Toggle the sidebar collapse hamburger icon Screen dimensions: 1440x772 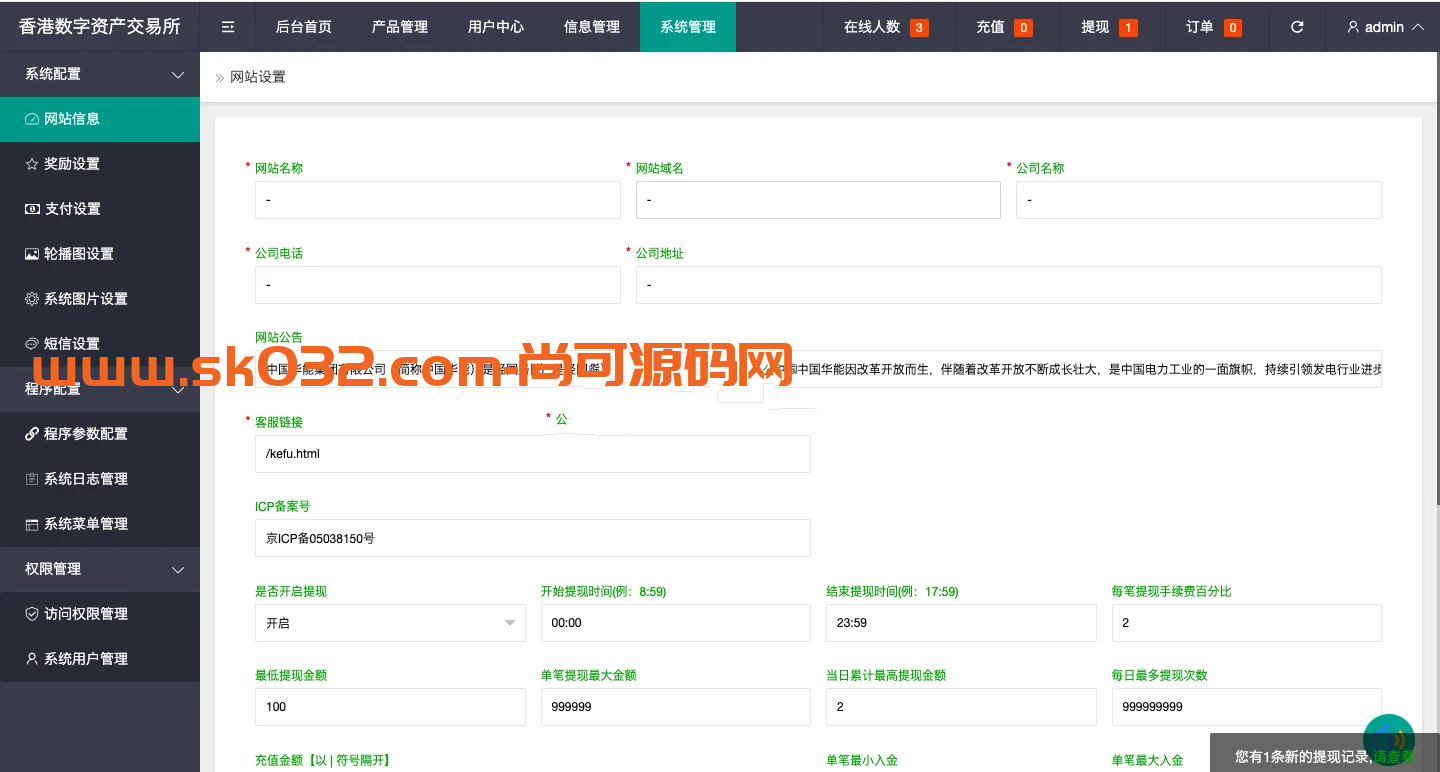point(228,27)
